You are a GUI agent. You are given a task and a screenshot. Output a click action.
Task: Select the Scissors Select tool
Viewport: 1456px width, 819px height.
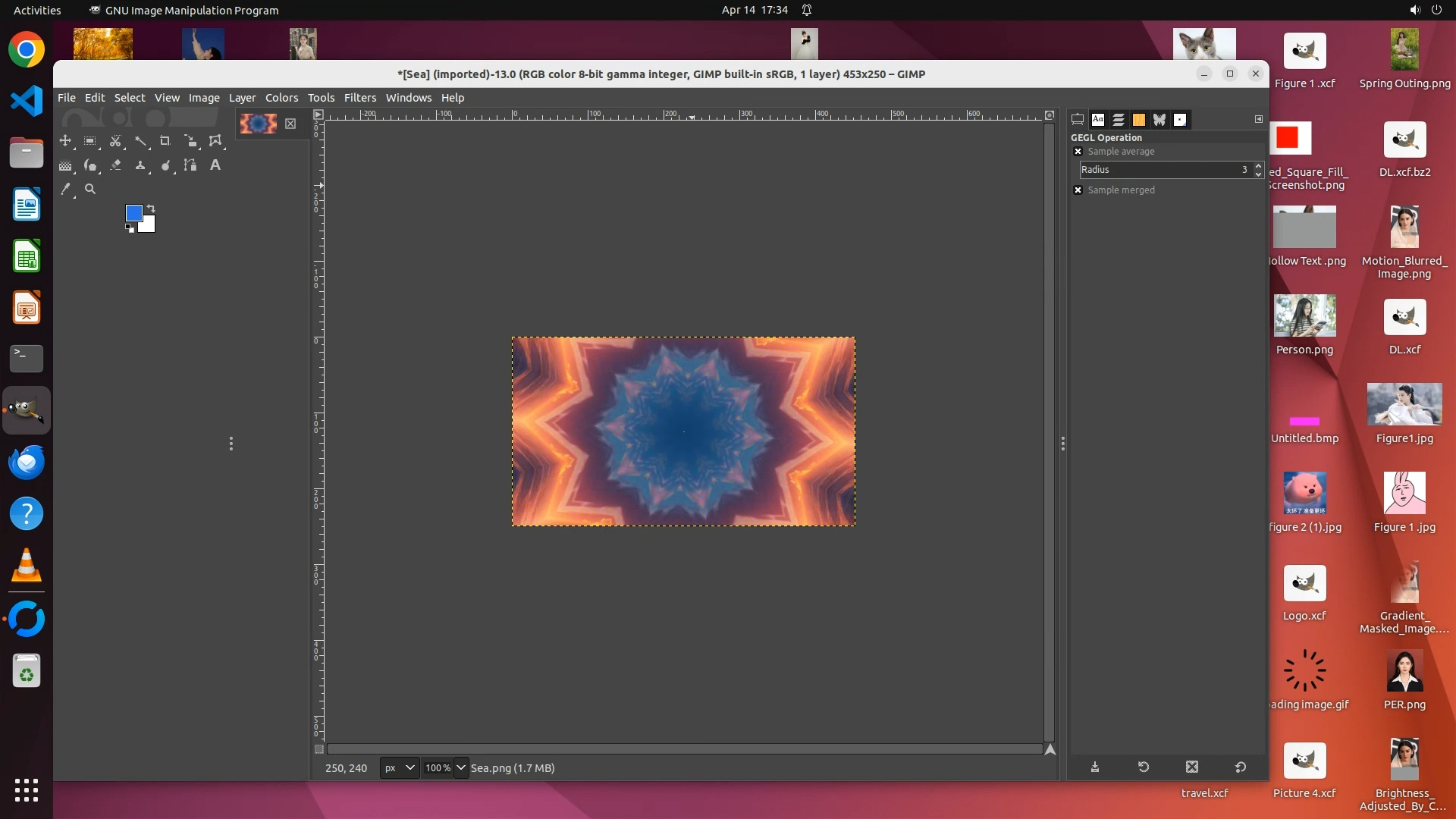pyautogui.click(x=115, y=141)
